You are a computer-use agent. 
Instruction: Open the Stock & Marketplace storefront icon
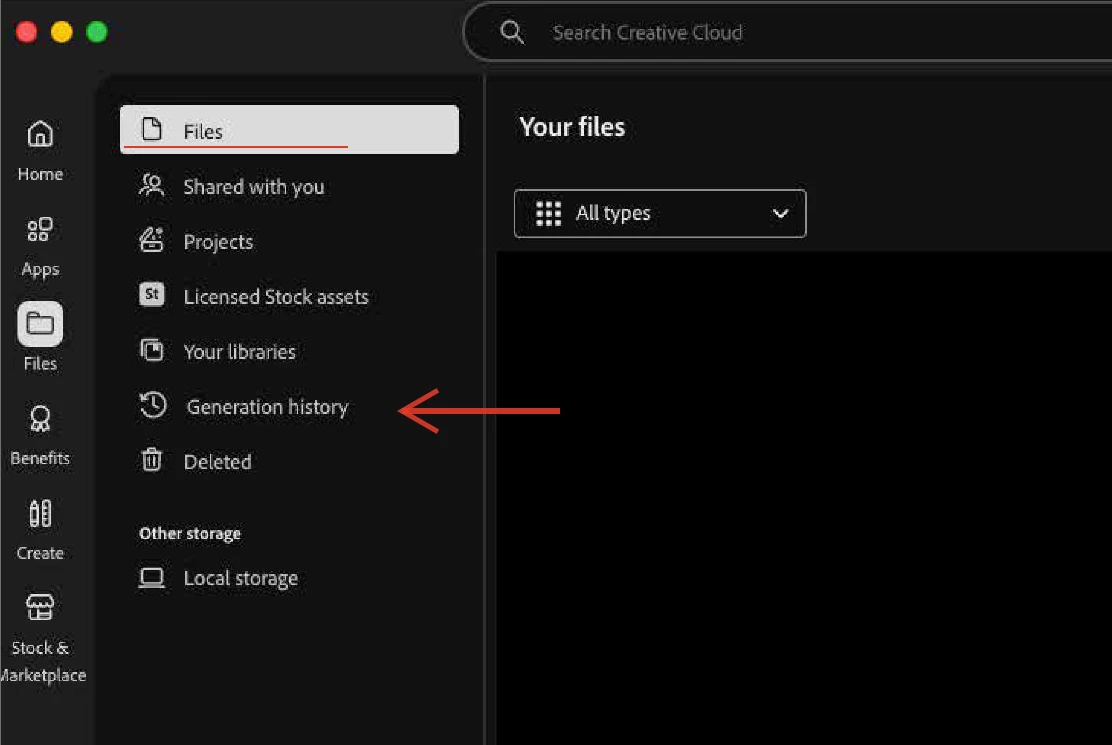click(40, 607)
